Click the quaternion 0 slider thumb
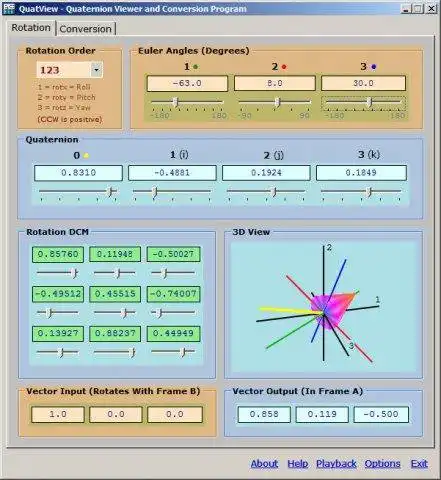441x480 pixels. pos(111,191)
